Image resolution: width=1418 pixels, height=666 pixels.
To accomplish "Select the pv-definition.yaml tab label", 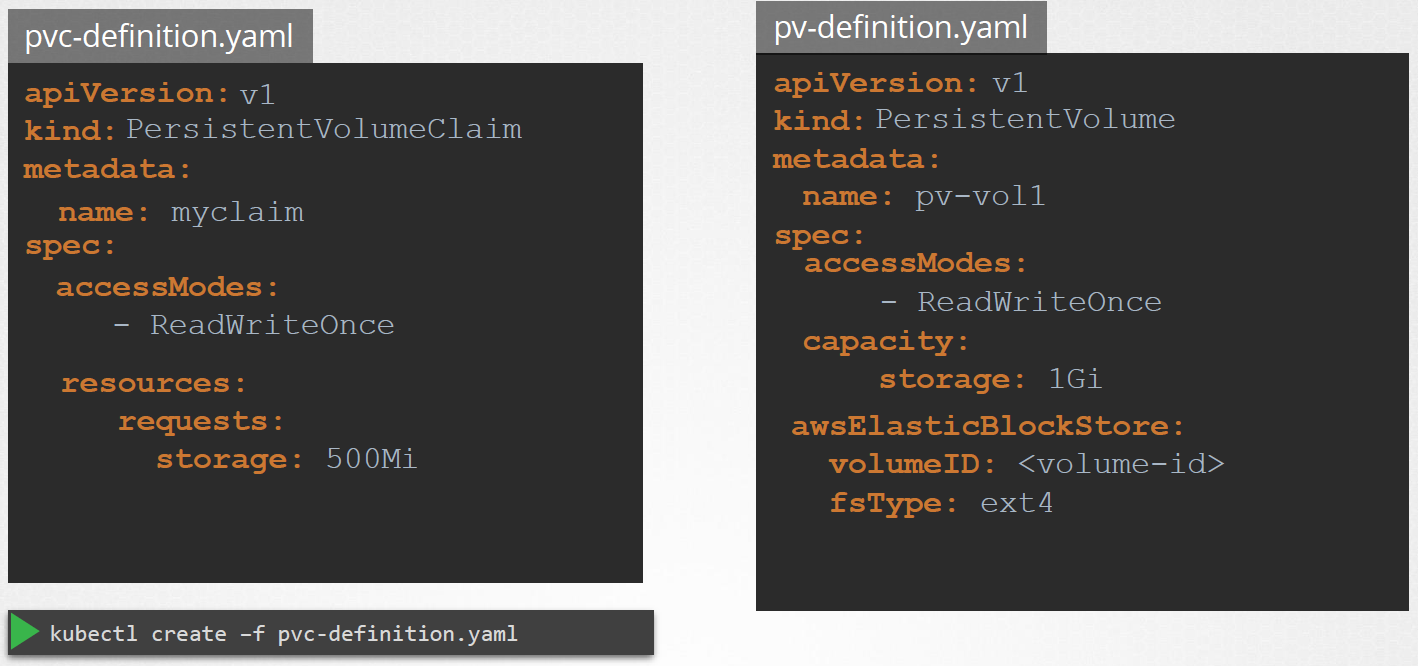I will tap(900, 27).
